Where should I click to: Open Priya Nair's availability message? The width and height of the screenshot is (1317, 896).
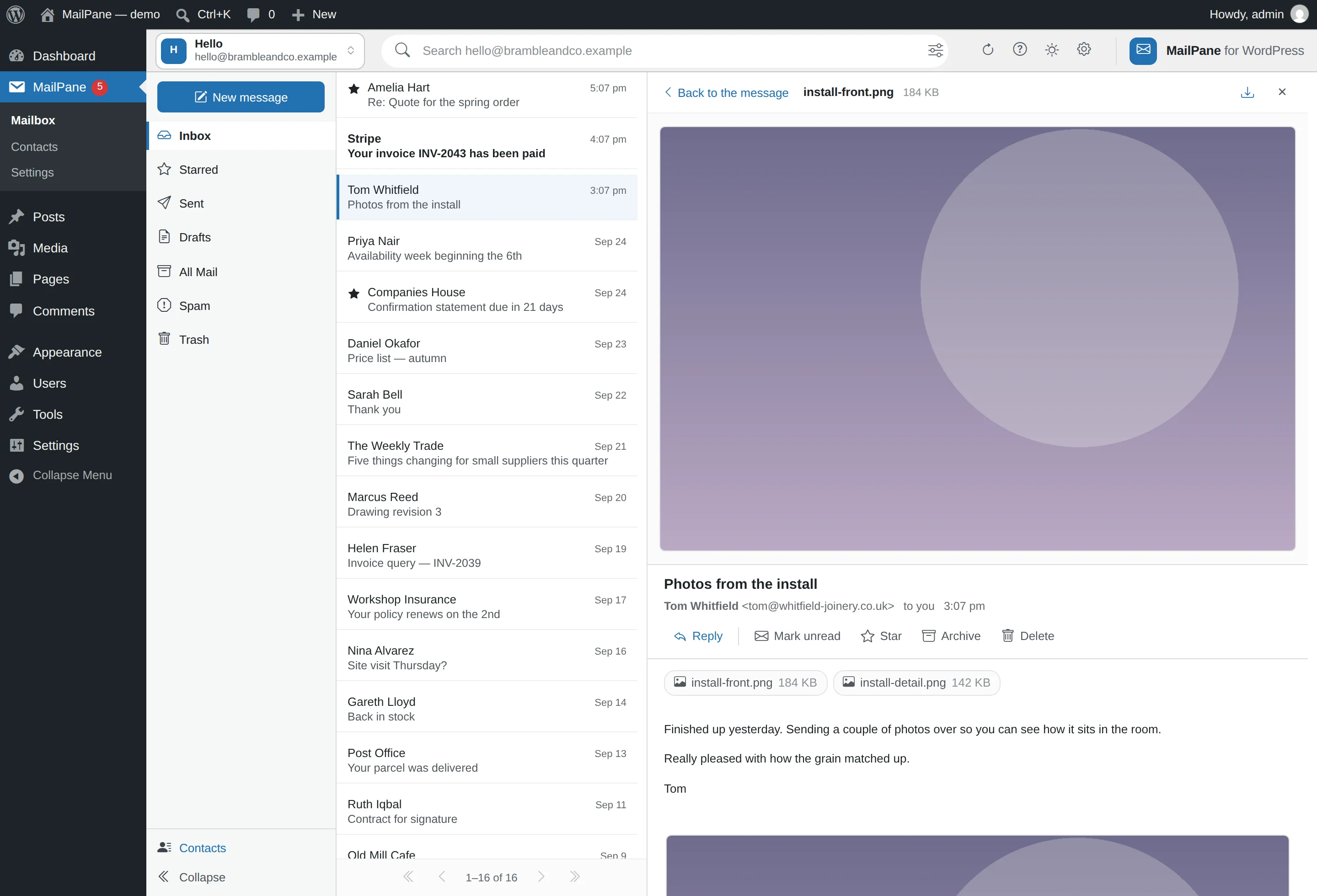tap(487, 248)
